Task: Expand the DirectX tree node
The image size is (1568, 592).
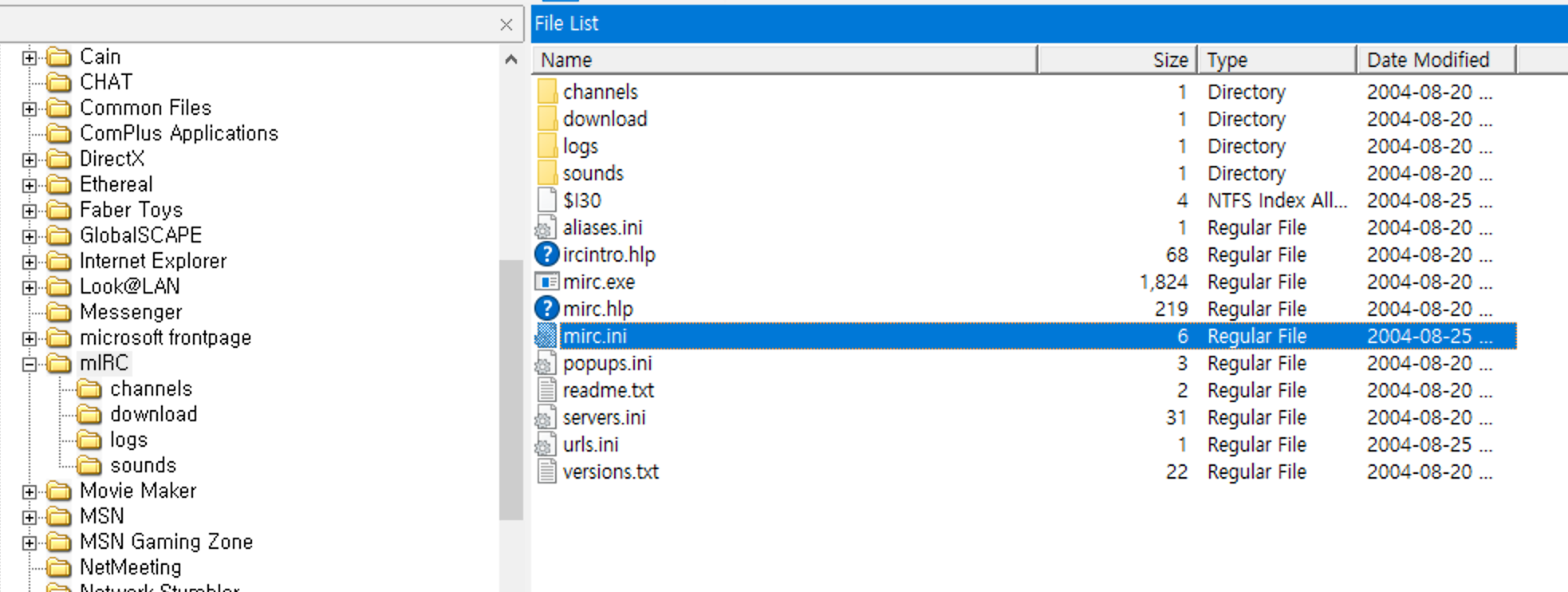Action: click(30, 160)
